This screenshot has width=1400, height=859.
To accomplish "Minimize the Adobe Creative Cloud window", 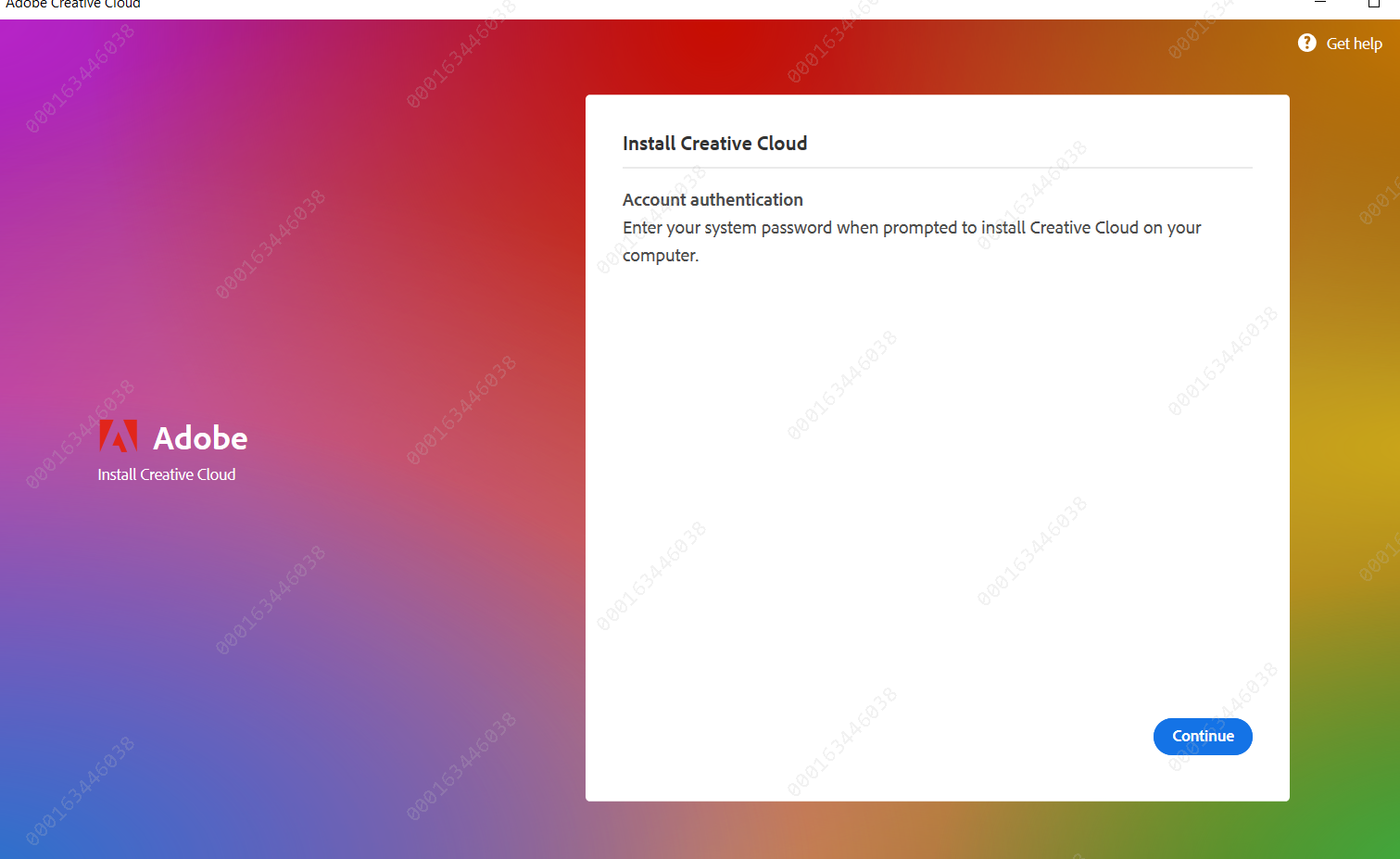I will (1319, 4).
